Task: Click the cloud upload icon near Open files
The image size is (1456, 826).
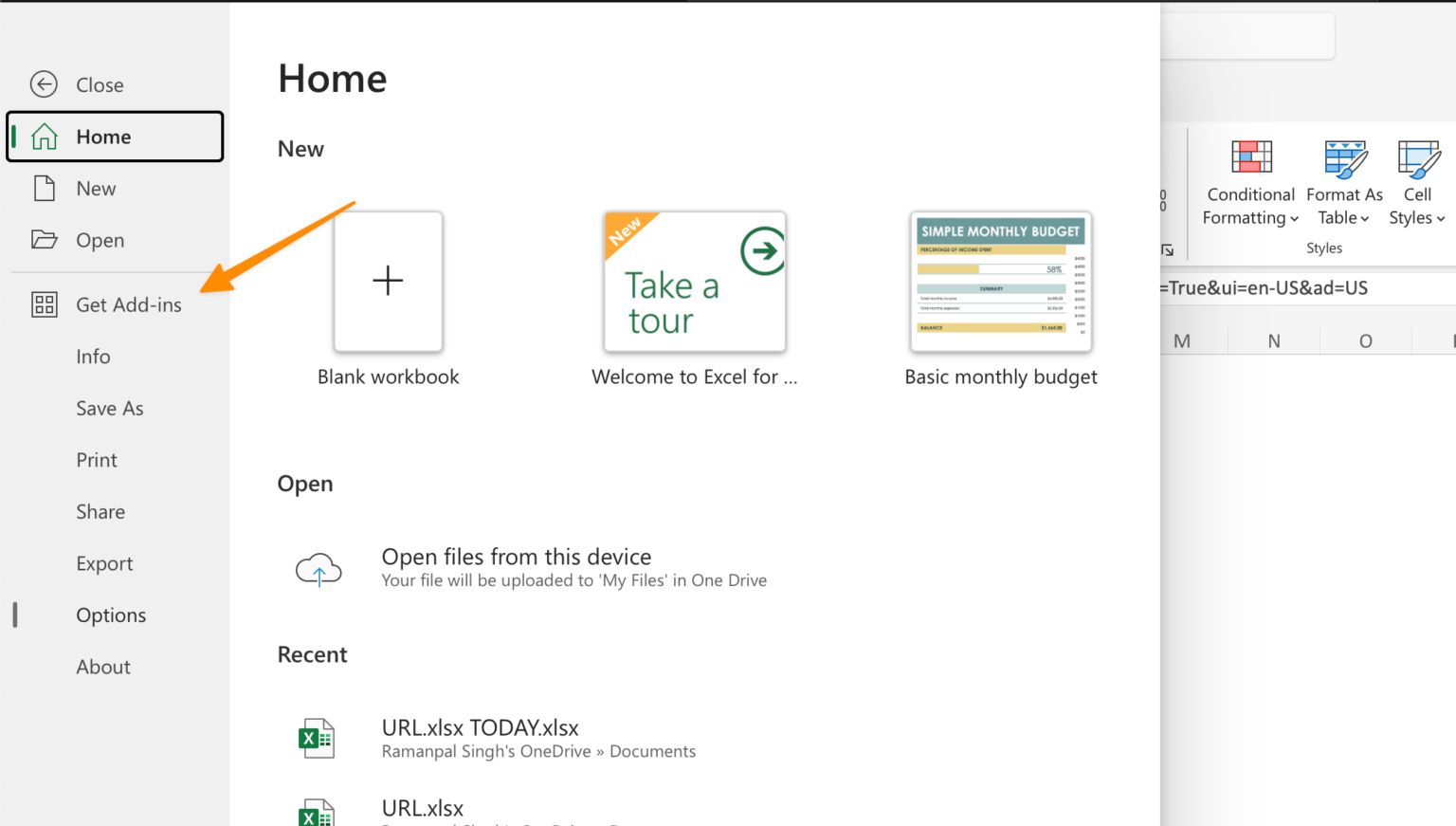Action: (319, 568)
